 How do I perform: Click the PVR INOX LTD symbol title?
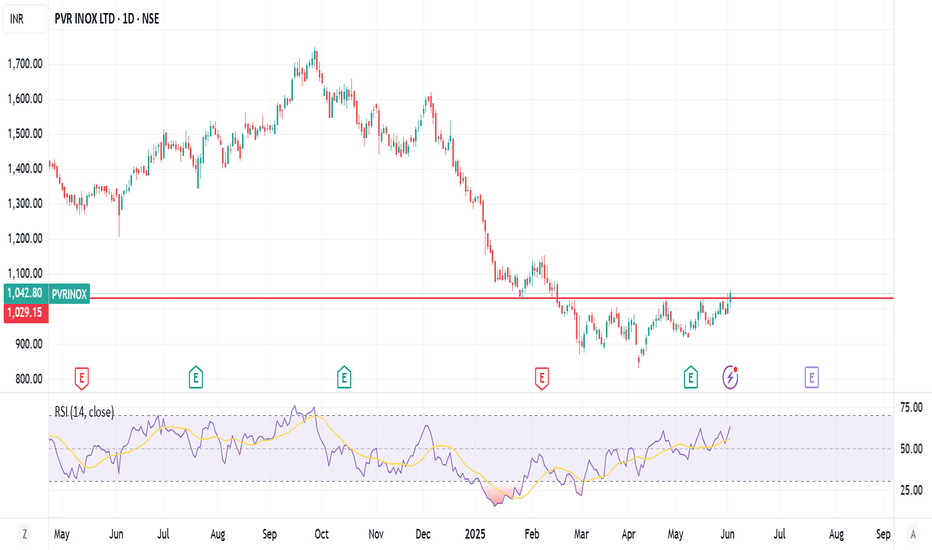pos(84,19)
